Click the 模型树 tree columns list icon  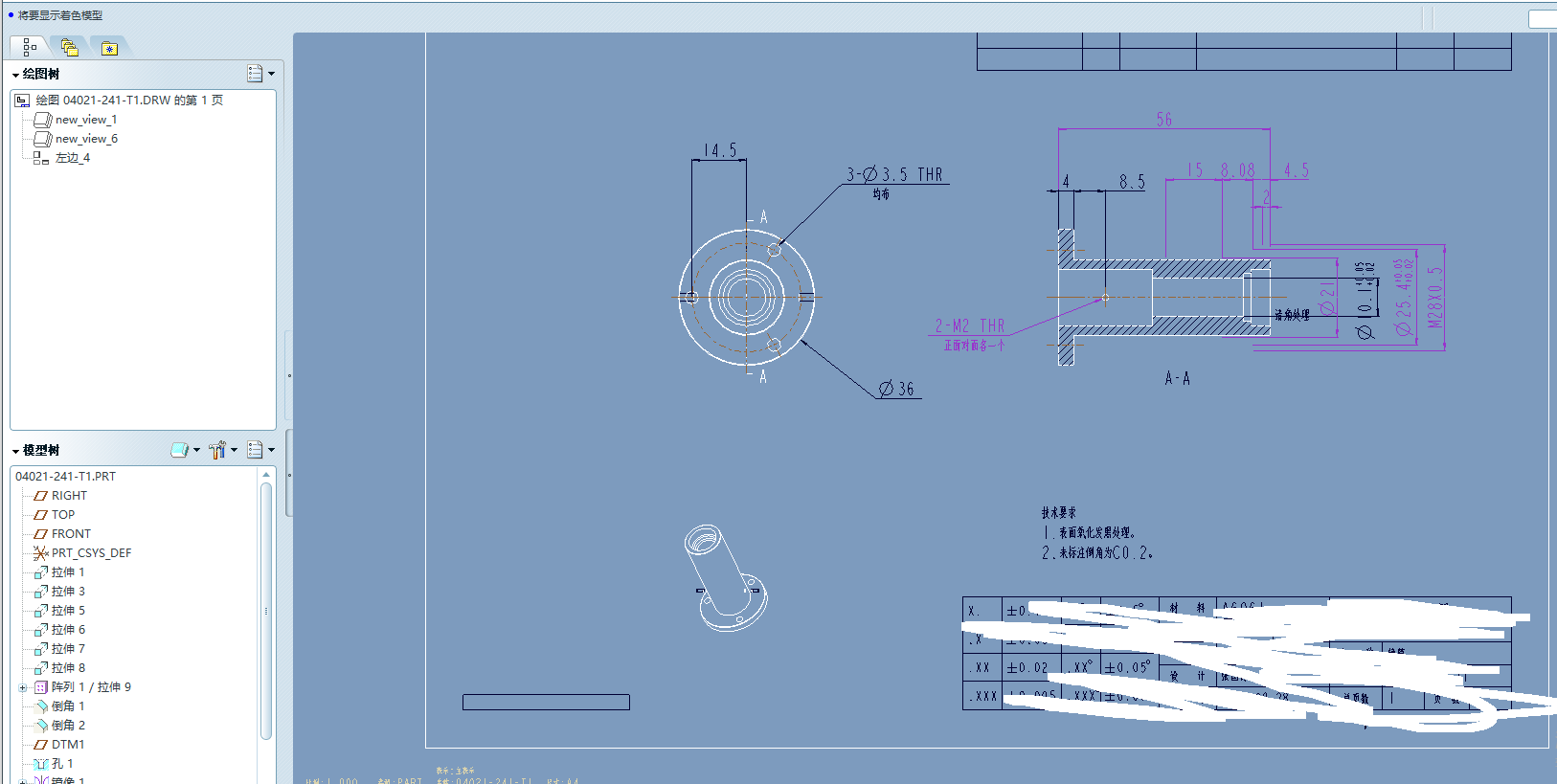point(255,450)
